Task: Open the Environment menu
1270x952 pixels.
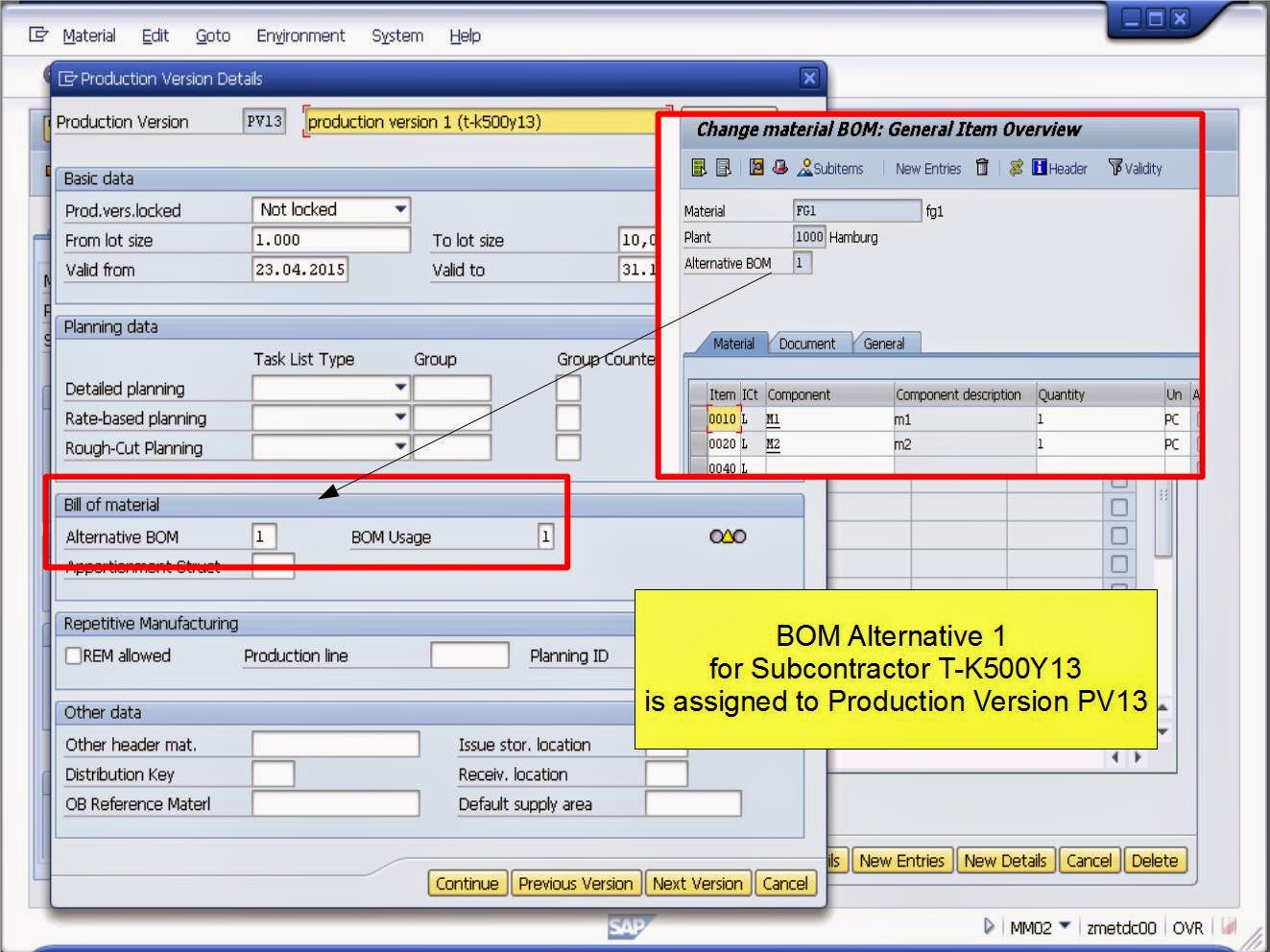Action: click(x=300, y=36)
